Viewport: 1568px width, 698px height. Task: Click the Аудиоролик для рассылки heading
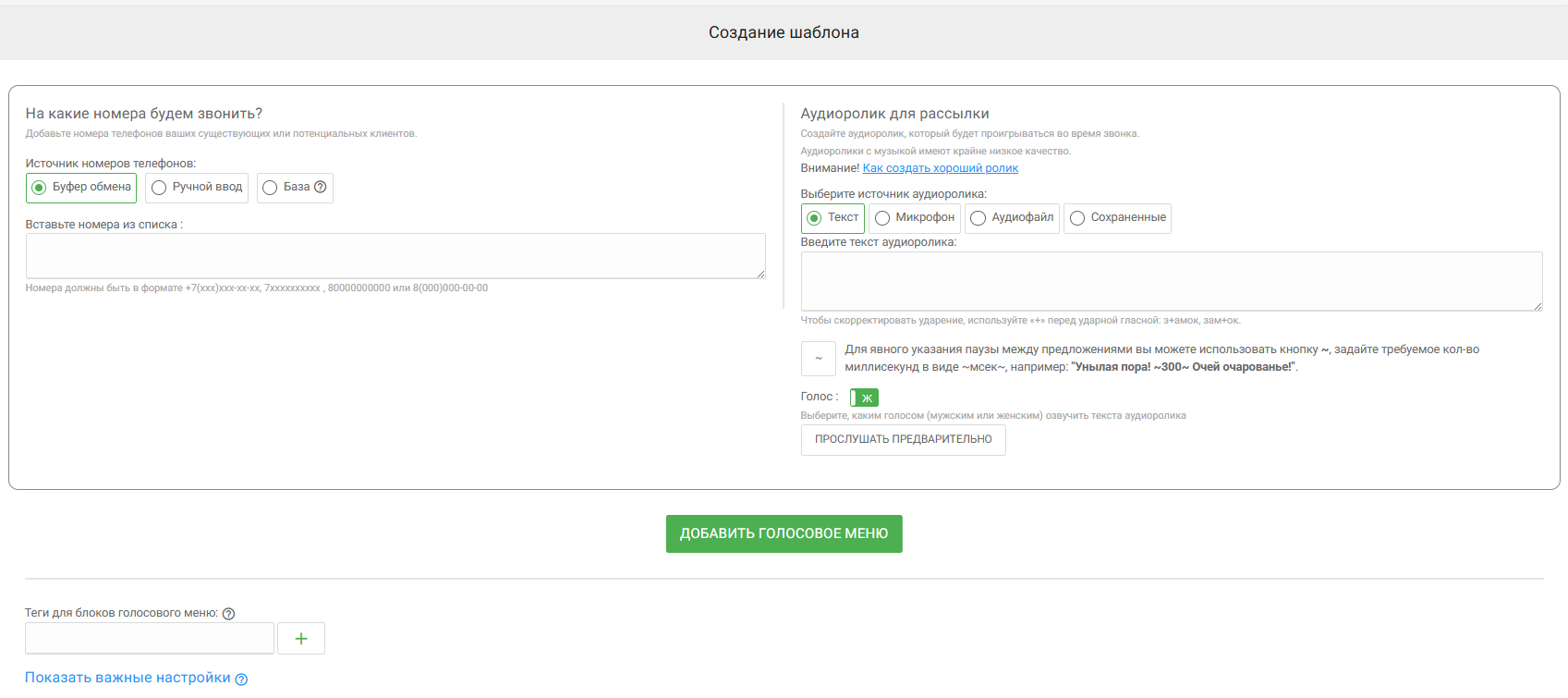[894, 114]
